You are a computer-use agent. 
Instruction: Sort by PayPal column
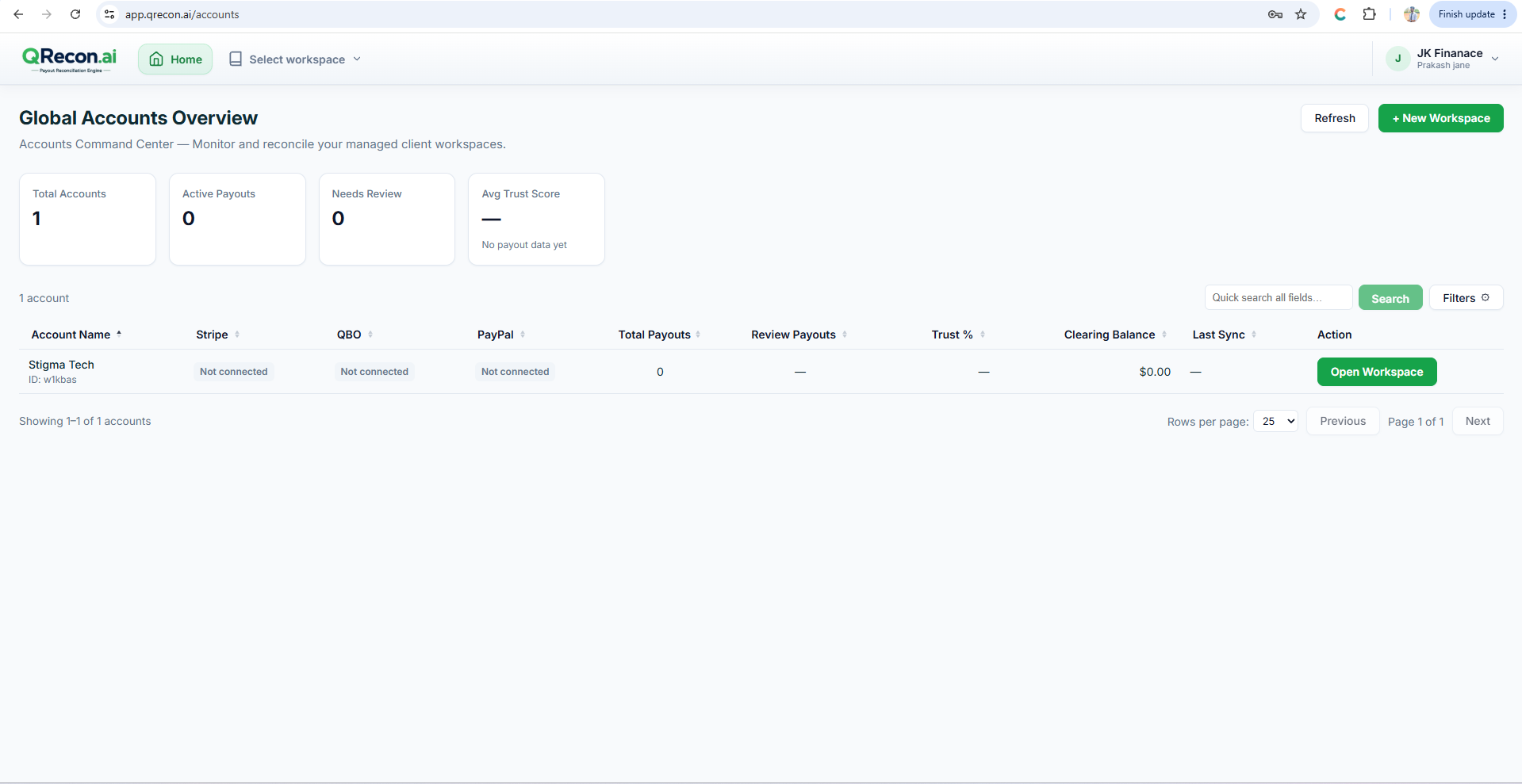point(501,335)
